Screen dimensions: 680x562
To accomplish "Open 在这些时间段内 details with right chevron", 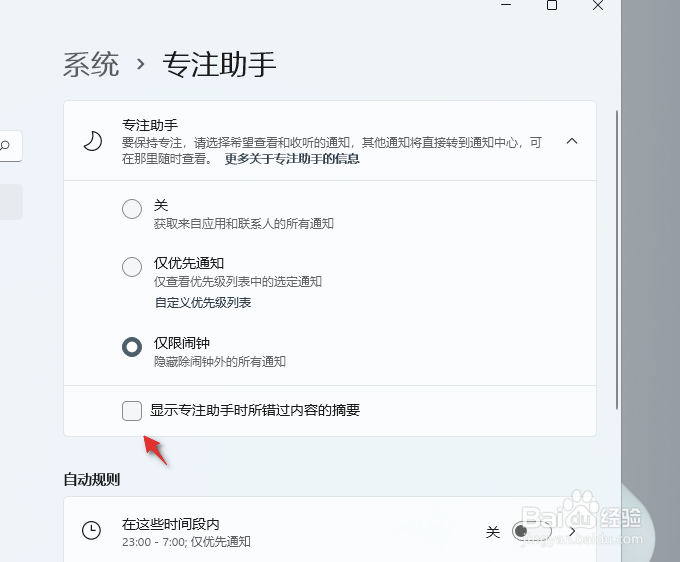I will click(573, 531).
